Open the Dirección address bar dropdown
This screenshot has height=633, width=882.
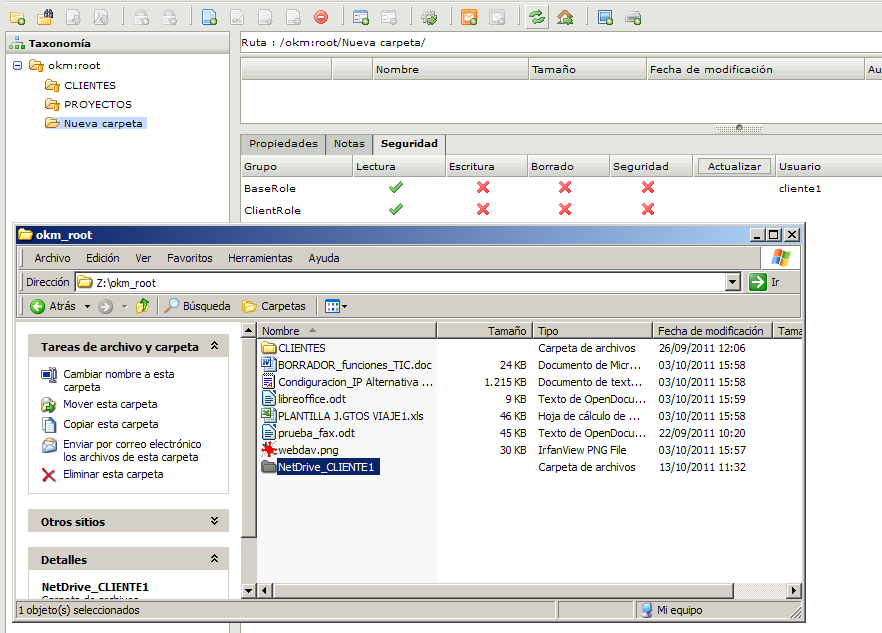pos(733,281)
